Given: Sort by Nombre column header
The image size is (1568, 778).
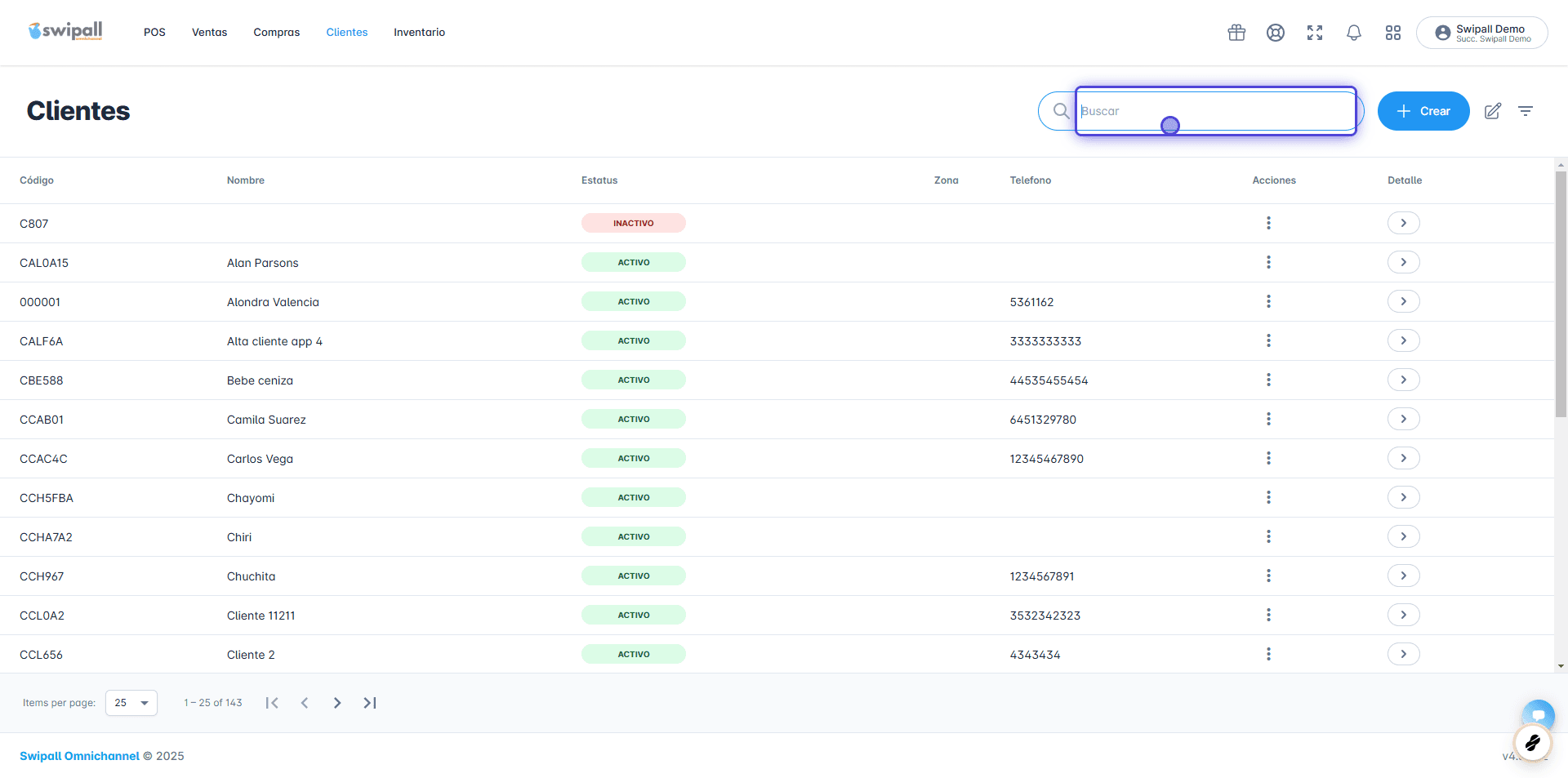Looking at the screenshot, I should tap(246, 180).
